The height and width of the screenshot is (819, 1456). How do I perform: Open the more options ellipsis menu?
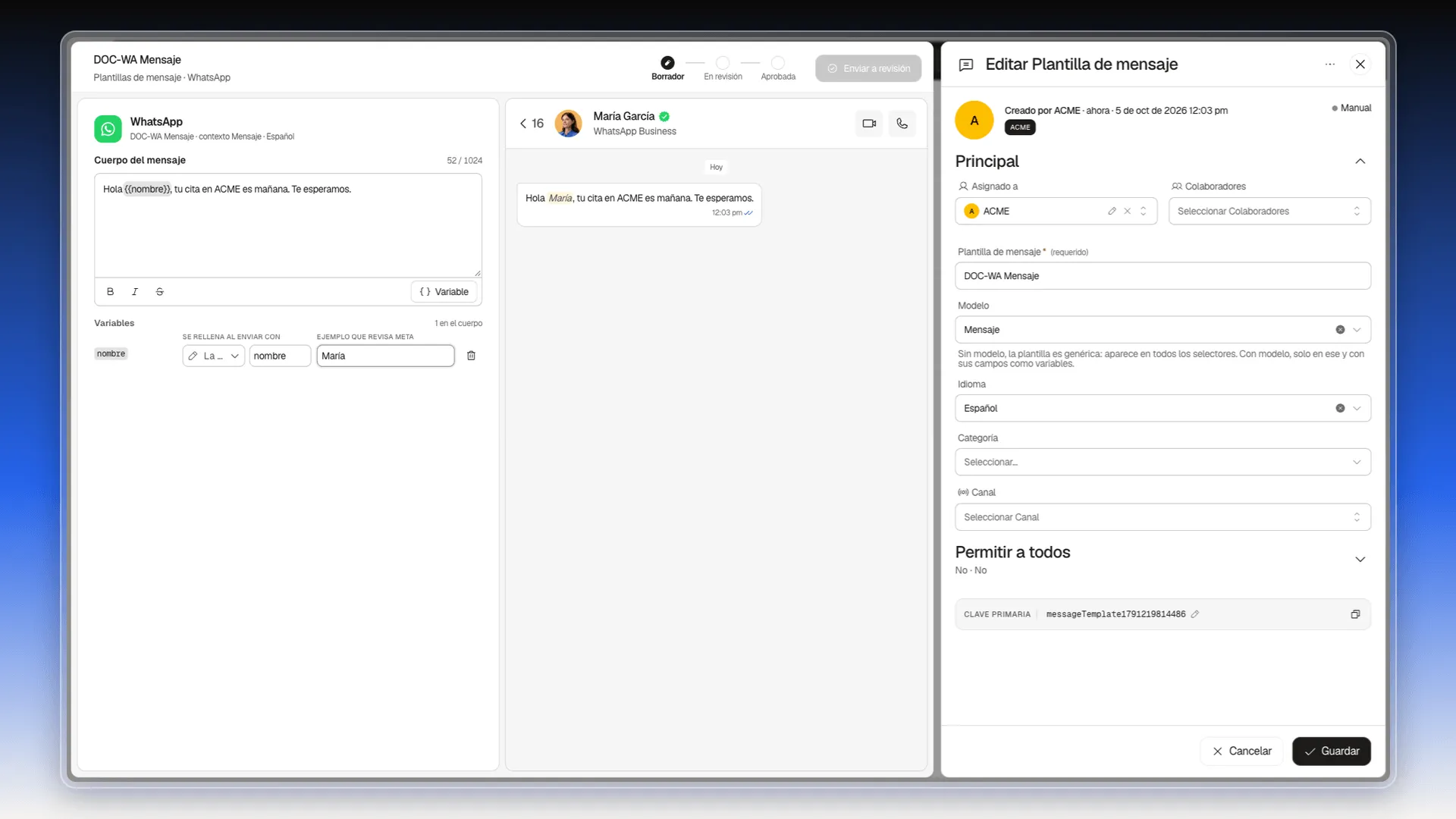pyautogui.click(x=1329, y=64)
